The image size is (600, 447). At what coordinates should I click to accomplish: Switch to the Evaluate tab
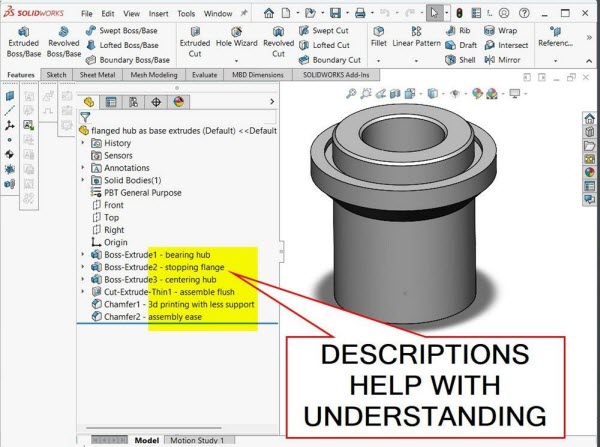tap(204, 75)
